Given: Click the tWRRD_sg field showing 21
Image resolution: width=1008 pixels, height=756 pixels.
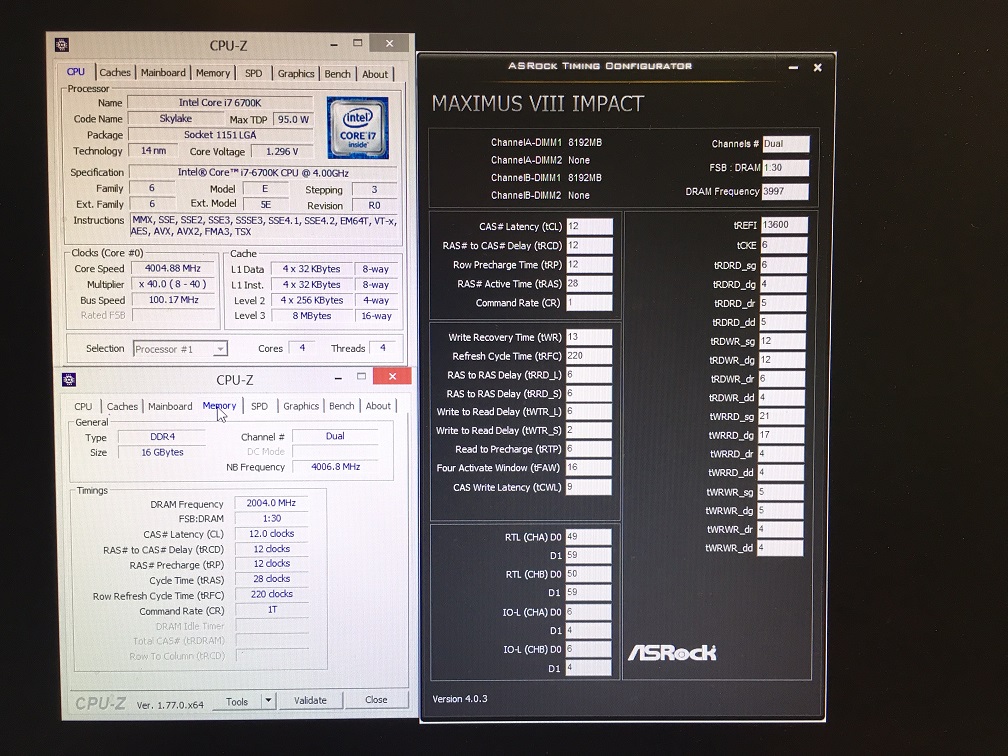Looking at the screenshot, I should point(781,416).
